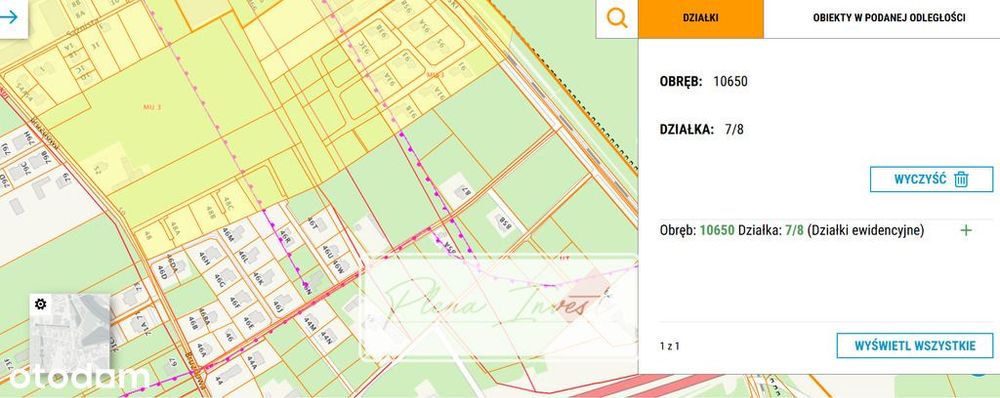Click the OBRĘB value 10650

[730, 82]
